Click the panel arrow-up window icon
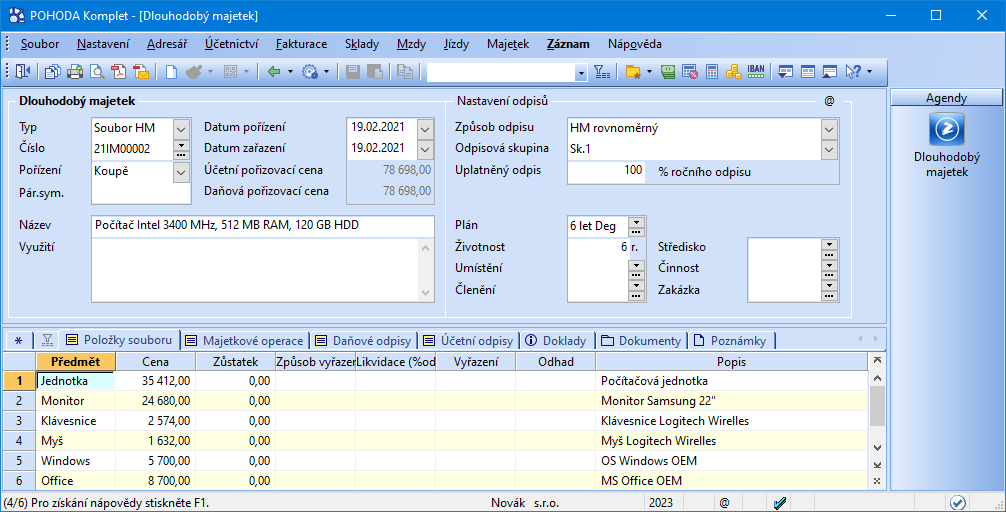Viewport: 1006px width, 512px height. [830, 72]
